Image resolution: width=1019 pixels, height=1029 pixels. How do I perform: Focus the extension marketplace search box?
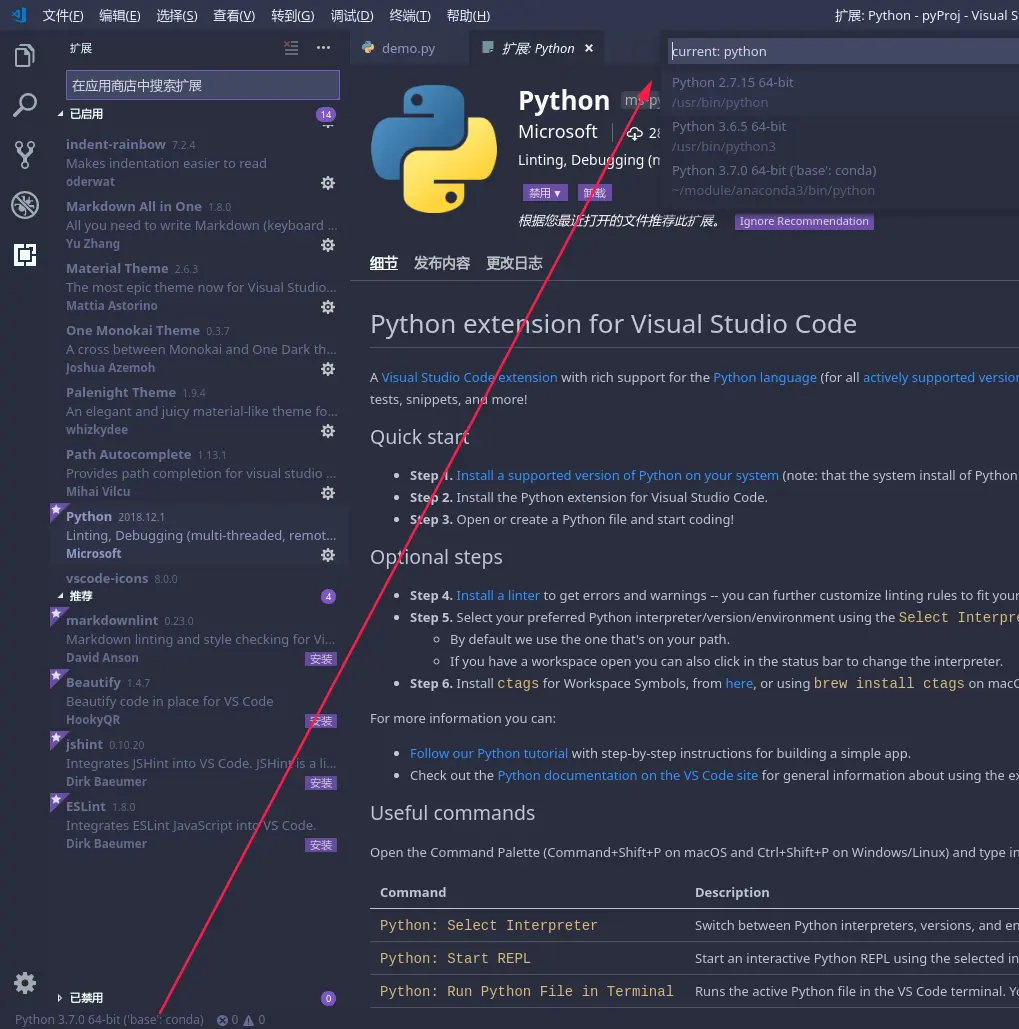click(x=203, y=85)
